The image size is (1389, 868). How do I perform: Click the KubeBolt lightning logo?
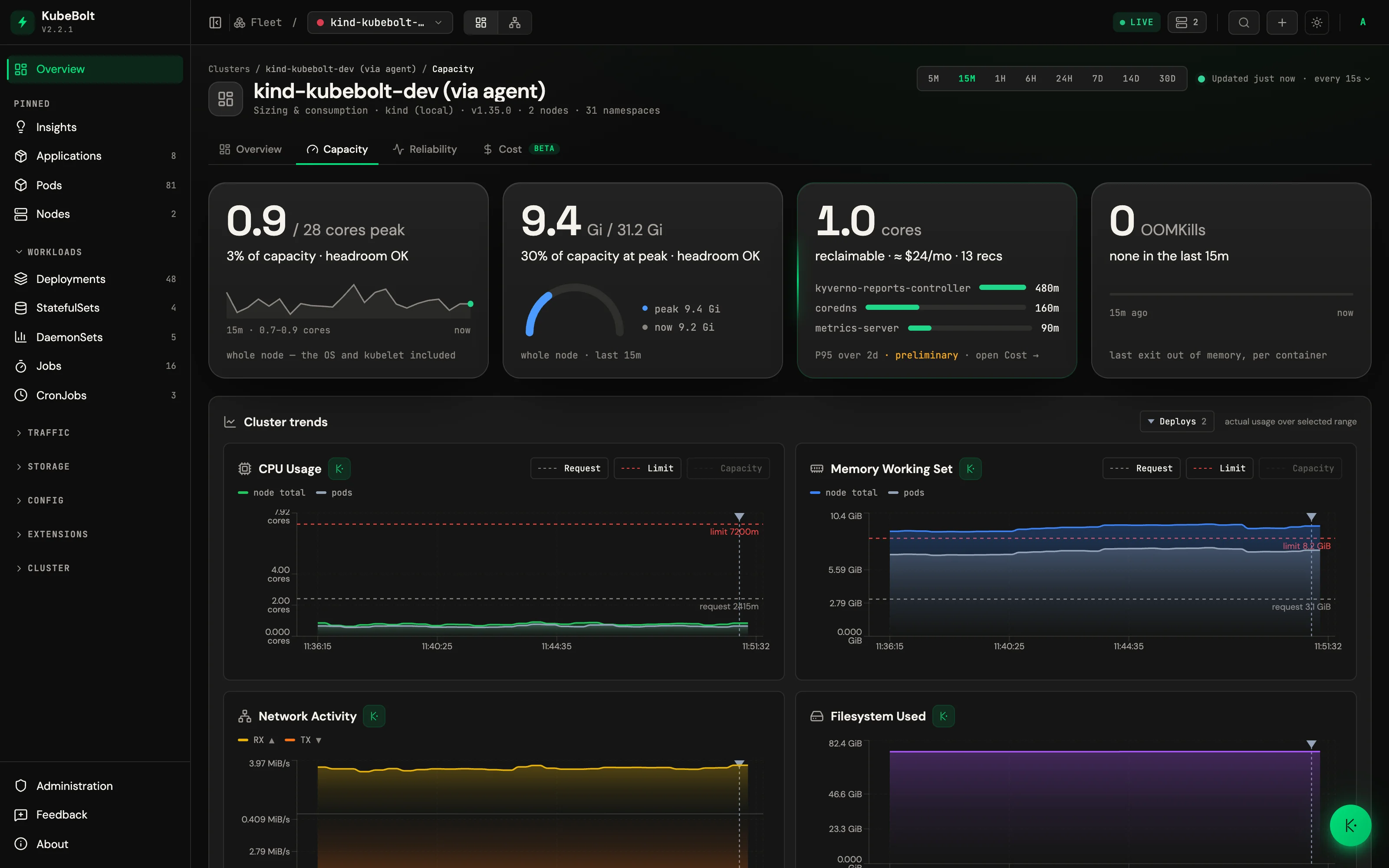click(x=23, y=23)
